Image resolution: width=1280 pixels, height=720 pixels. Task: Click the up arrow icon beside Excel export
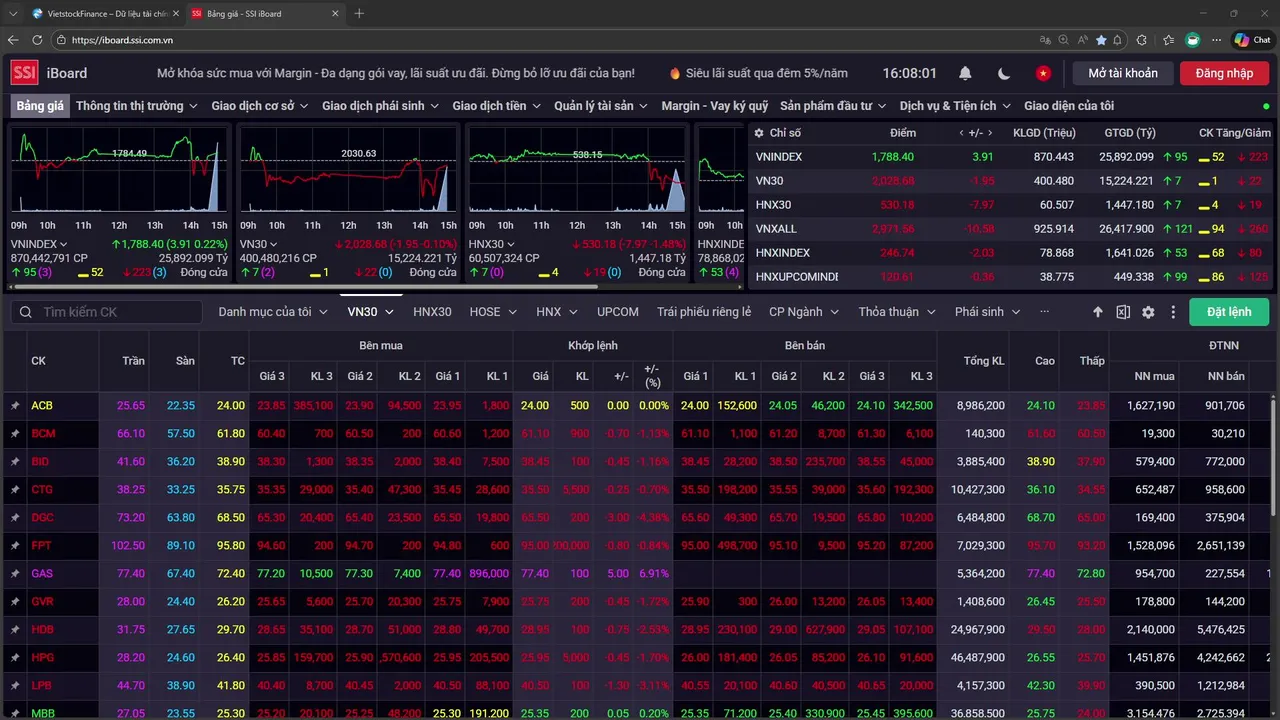pyautogui.click(x=1098, y=312)
